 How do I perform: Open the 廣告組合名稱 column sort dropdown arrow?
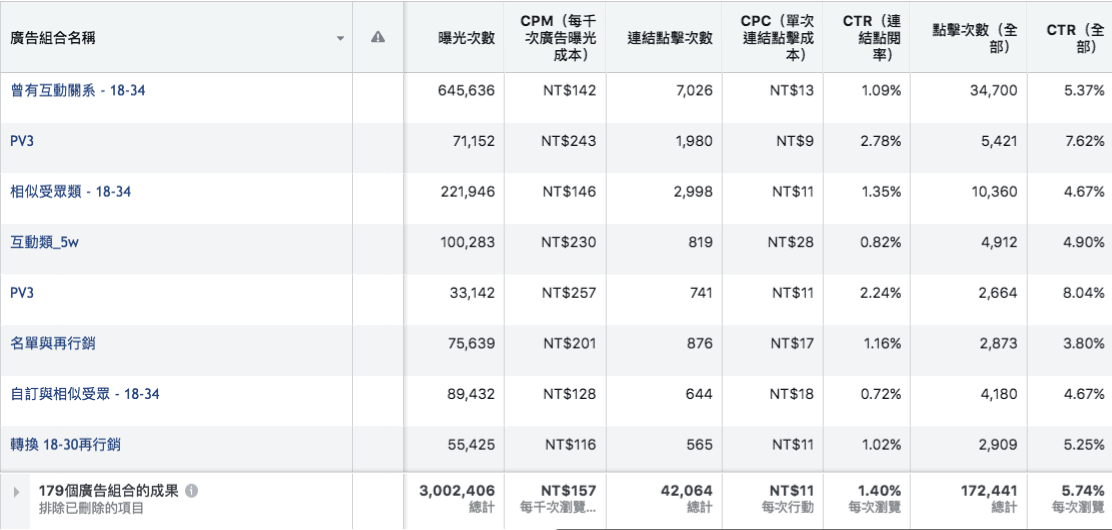coord(340,39)
